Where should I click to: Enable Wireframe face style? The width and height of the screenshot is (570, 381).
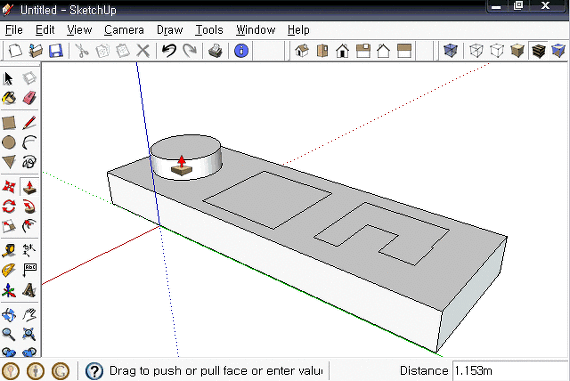[476, 51]
